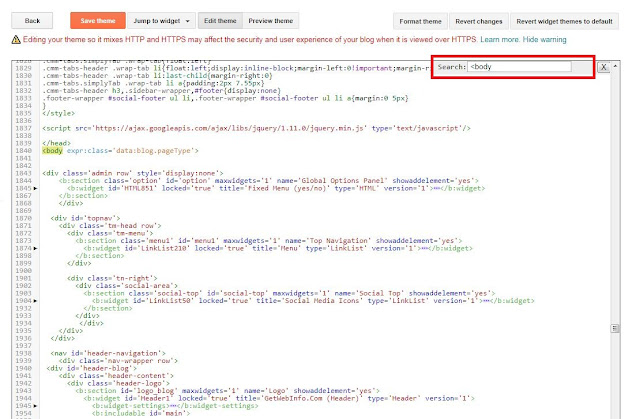
Task: Click line number 1840 in gutter
Action: pyautogui.click(x=23, y=151)
